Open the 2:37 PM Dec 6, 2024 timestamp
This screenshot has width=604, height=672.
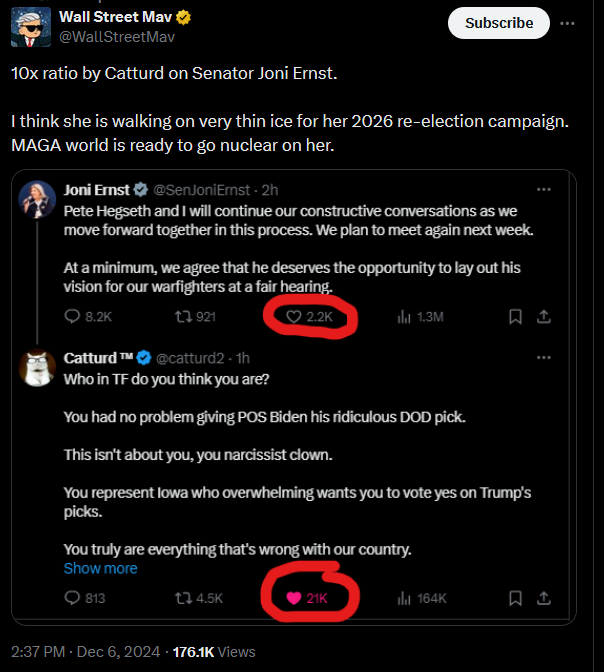85,652
